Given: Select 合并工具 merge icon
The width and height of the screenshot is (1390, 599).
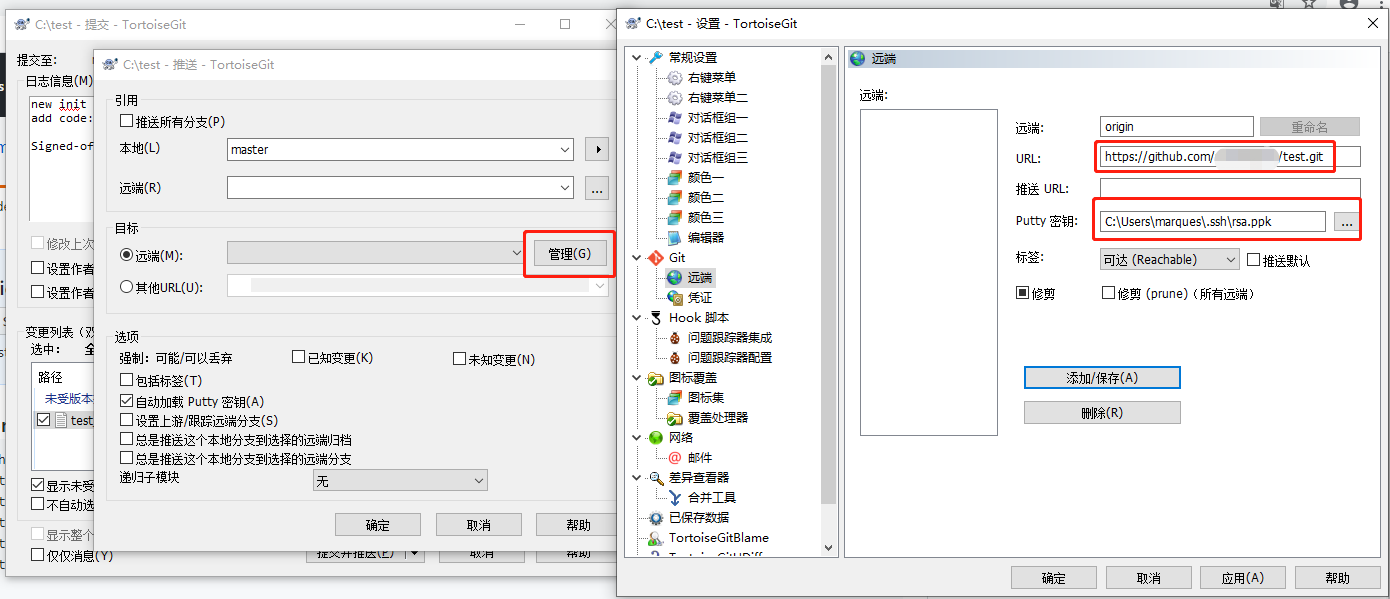Looking at the screenshot, I should 675,497.
